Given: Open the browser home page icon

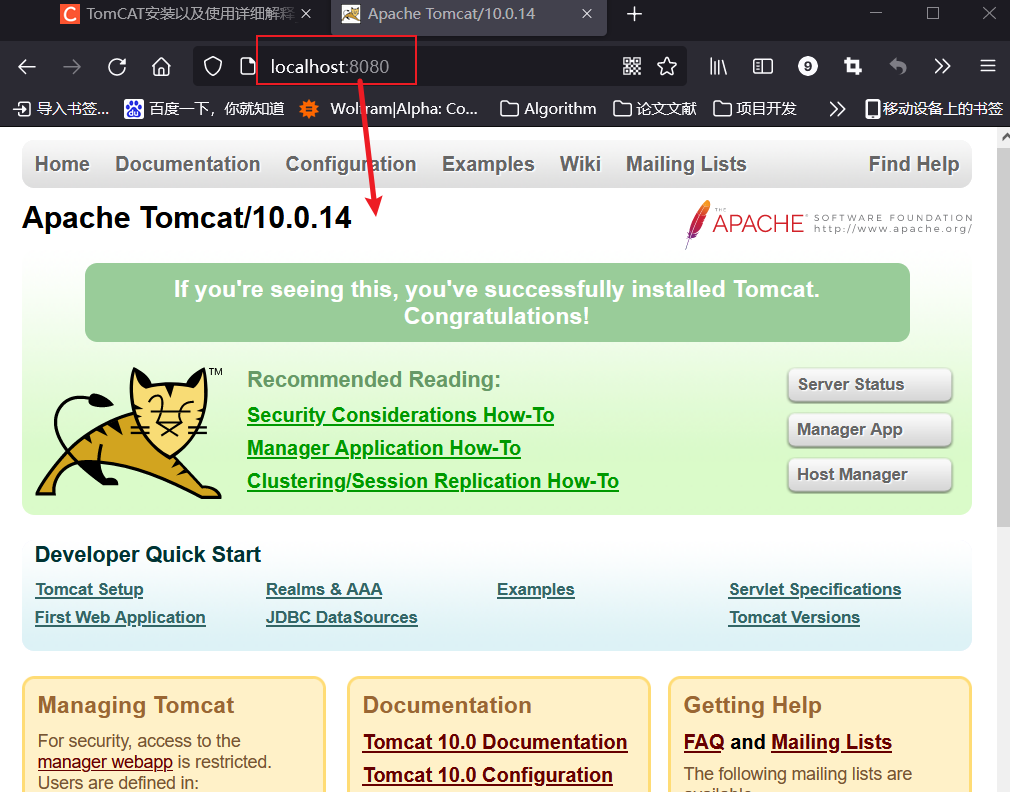Looking at the screenshot, I should [161, 66].
